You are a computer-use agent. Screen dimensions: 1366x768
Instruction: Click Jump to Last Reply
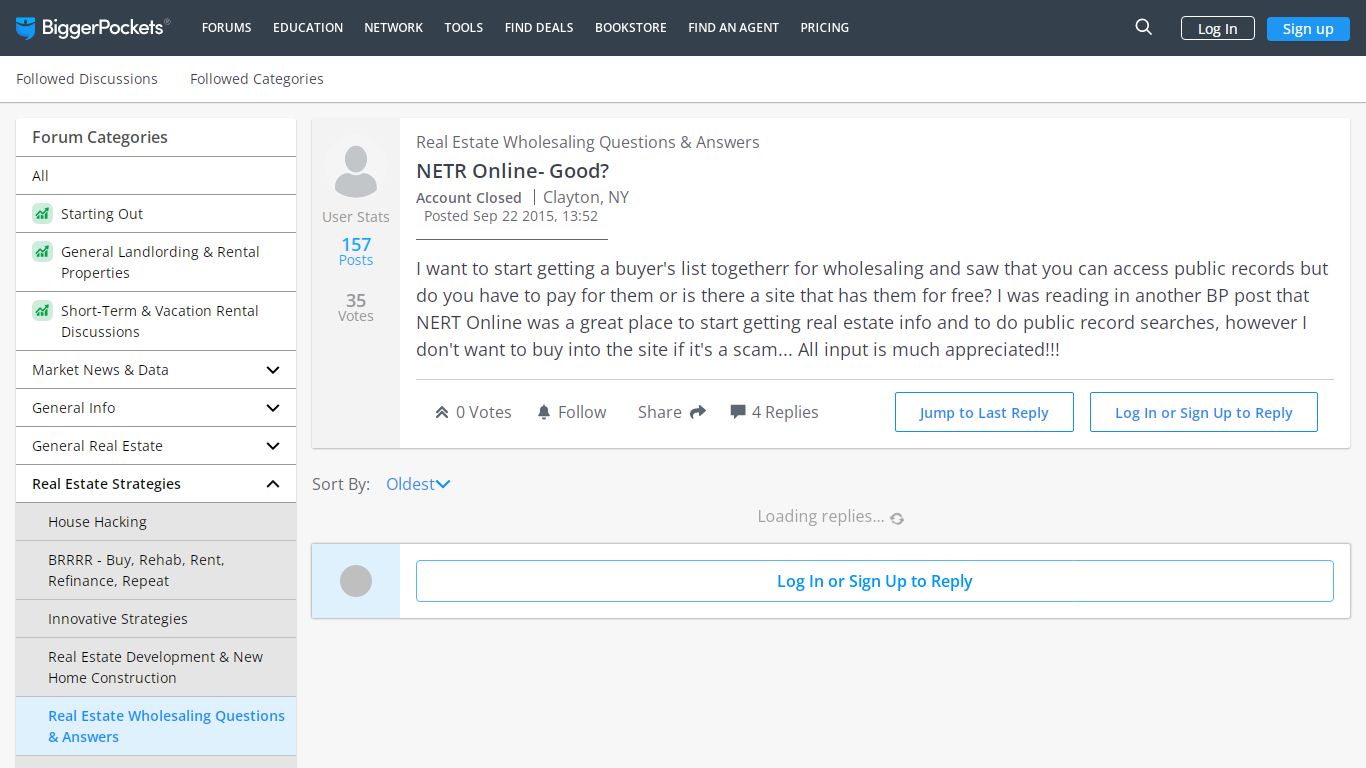(984, 412)
